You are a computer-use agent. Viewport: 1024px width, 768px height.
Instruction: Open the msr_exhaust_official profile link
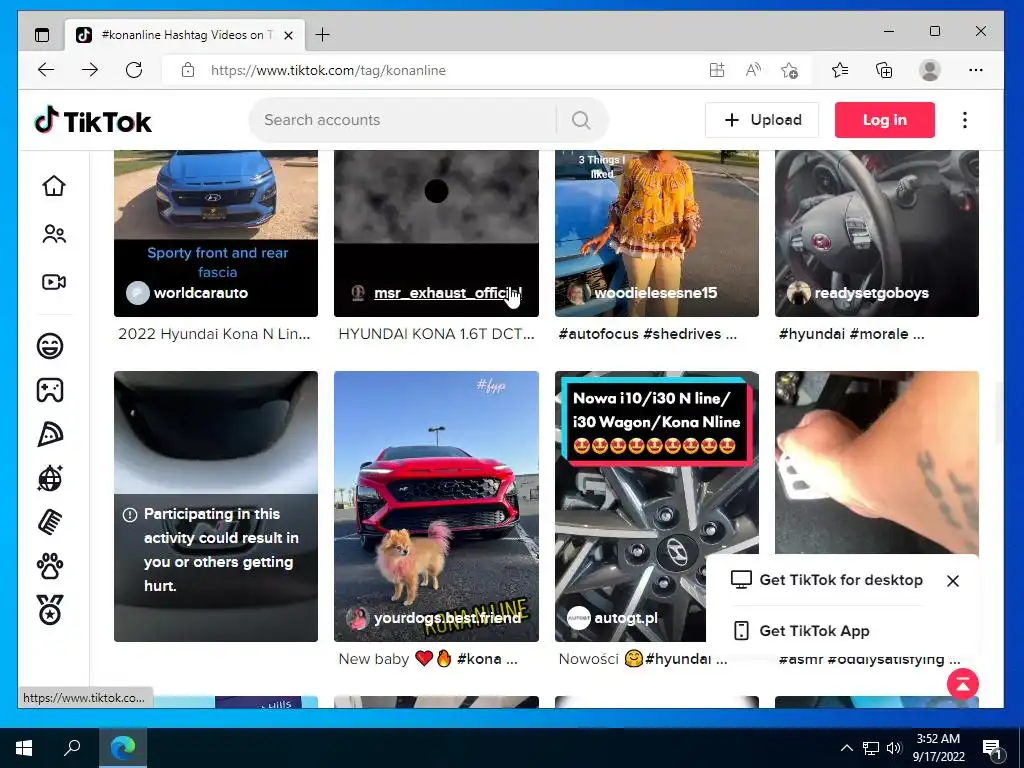click(448, 293)
